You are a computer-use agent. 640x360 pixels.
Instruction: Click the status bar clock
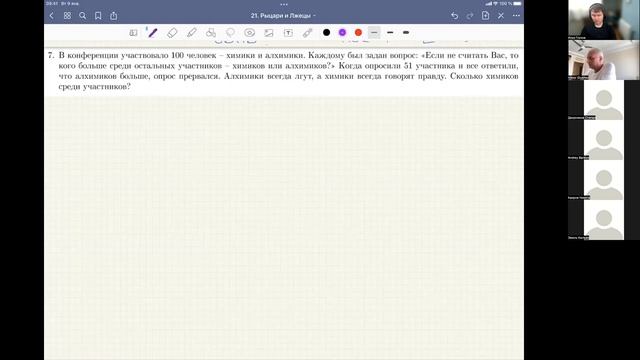pyautogui.click(x=52, y=3)
